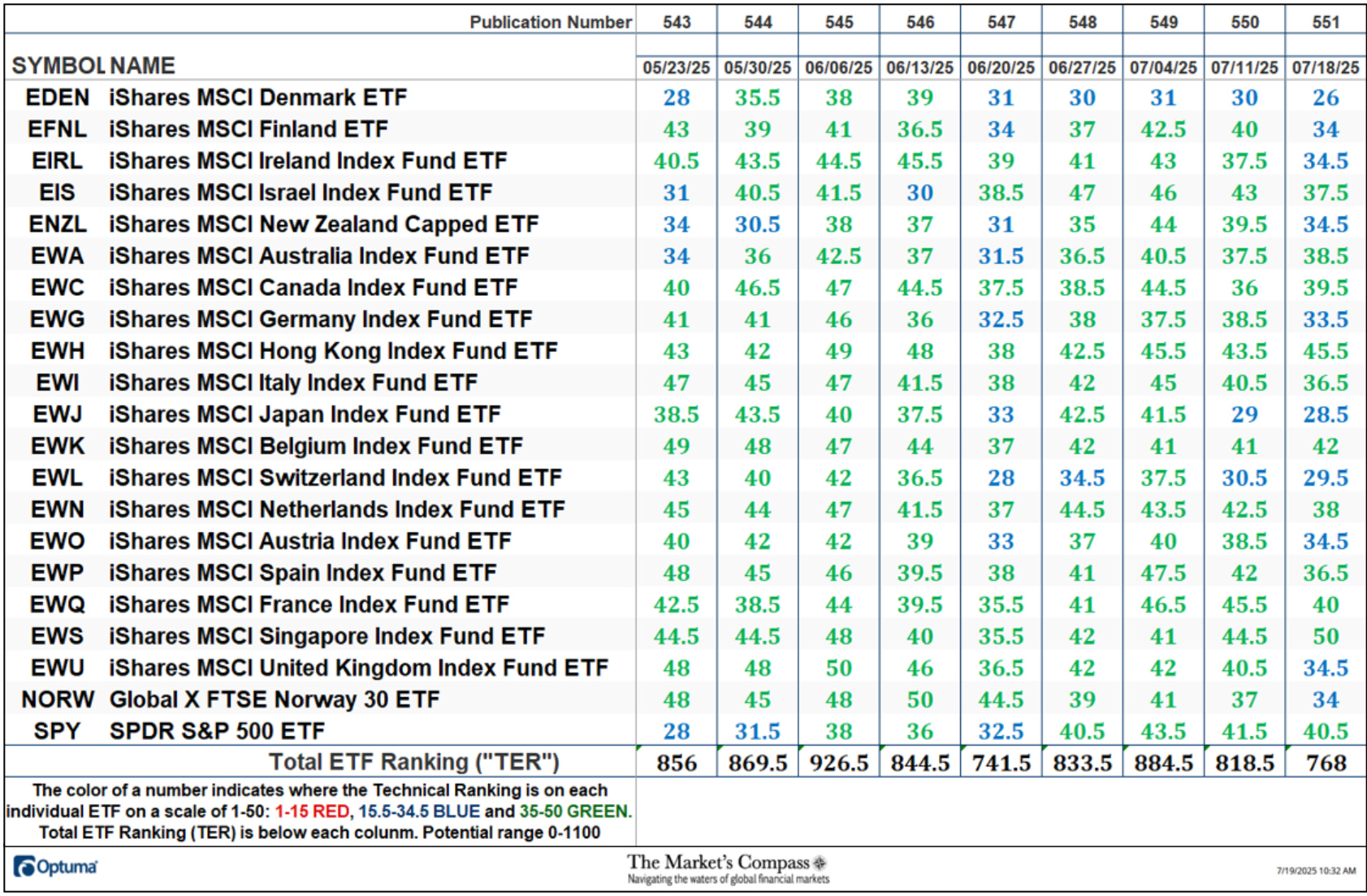Click iShares MSCI Switzerland Index Fund ETF
This screenshot has height=896, width=1367.
point(335,478)
